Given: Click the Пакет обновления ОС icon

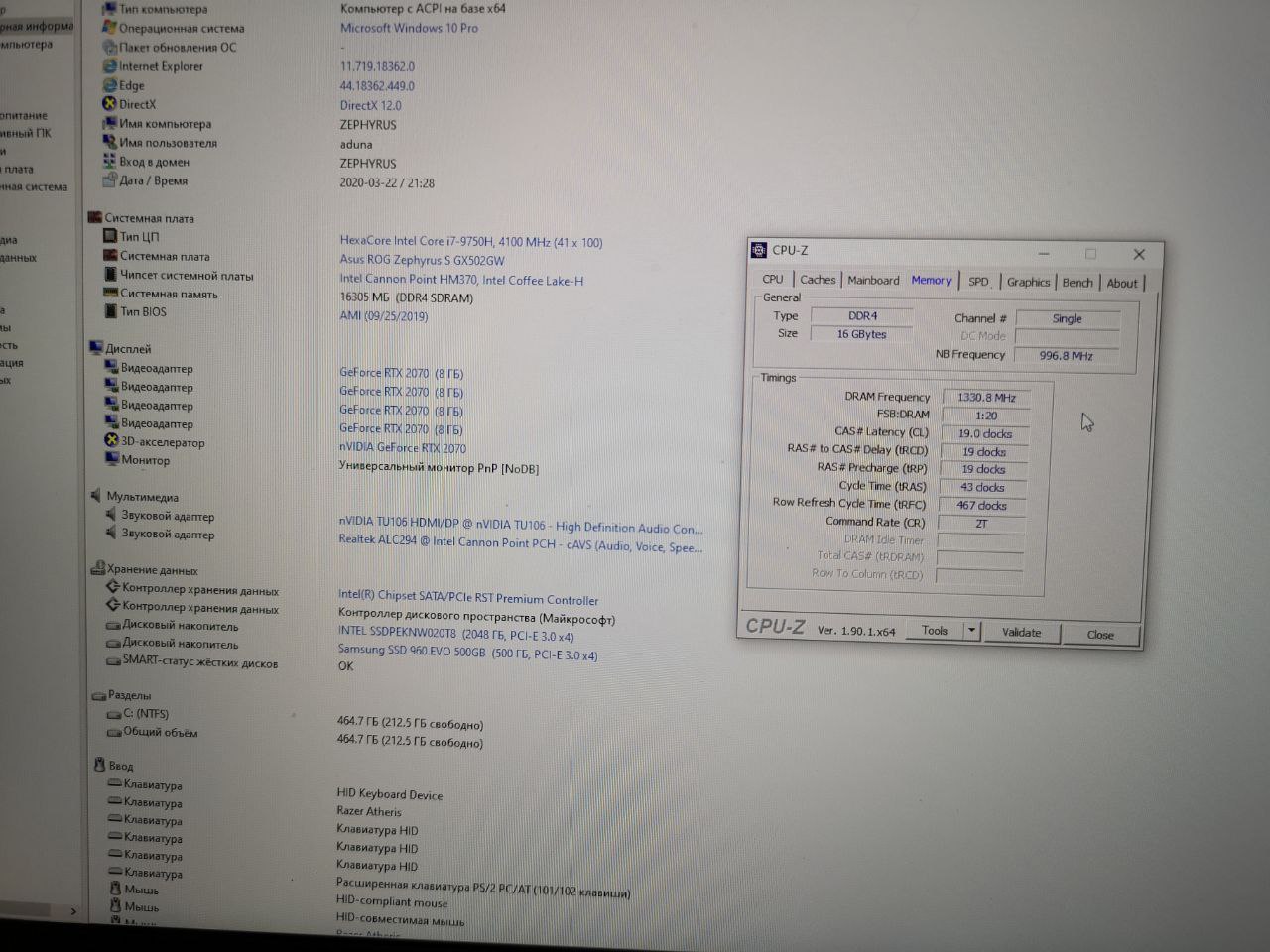Looking at the screenshot, I should click(x=110, y=47).
